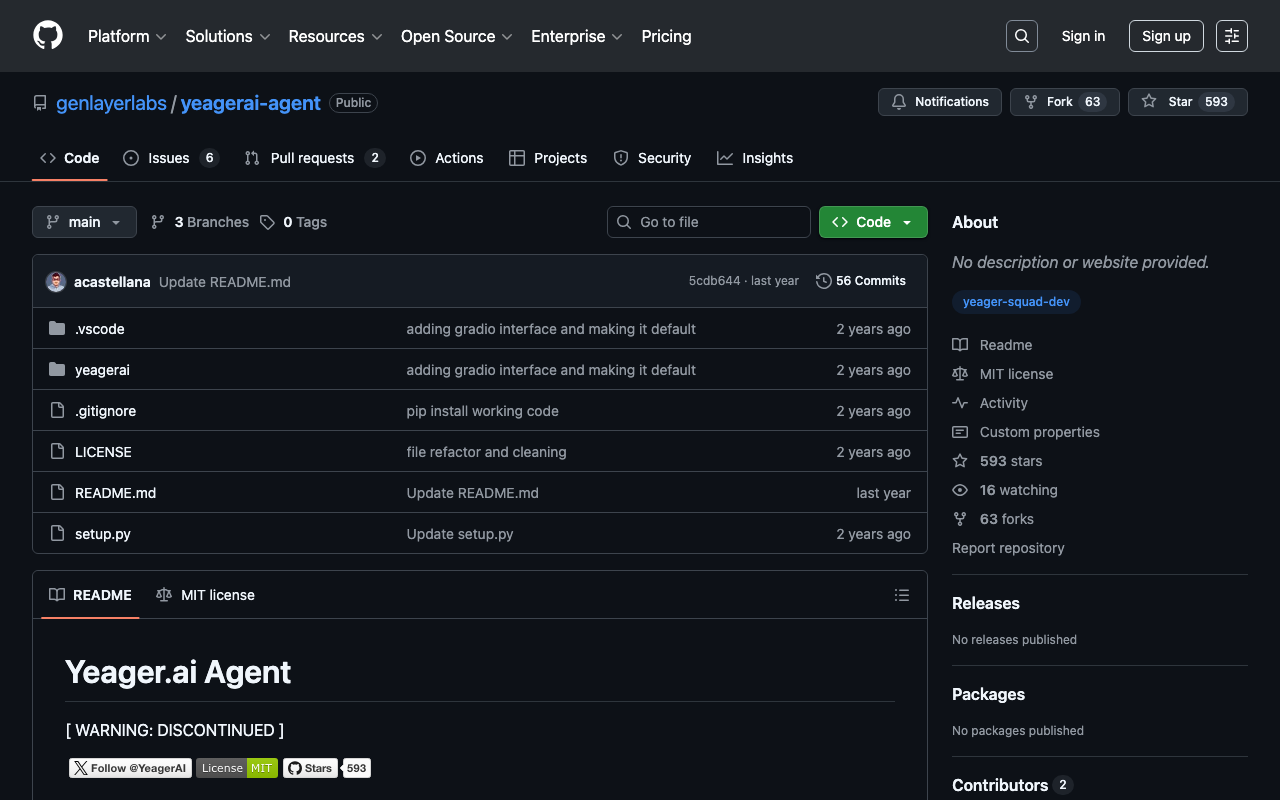This screenshot has width=1280, height=800.
Task: Open the Notifications button
Action: tap(939, 102)
